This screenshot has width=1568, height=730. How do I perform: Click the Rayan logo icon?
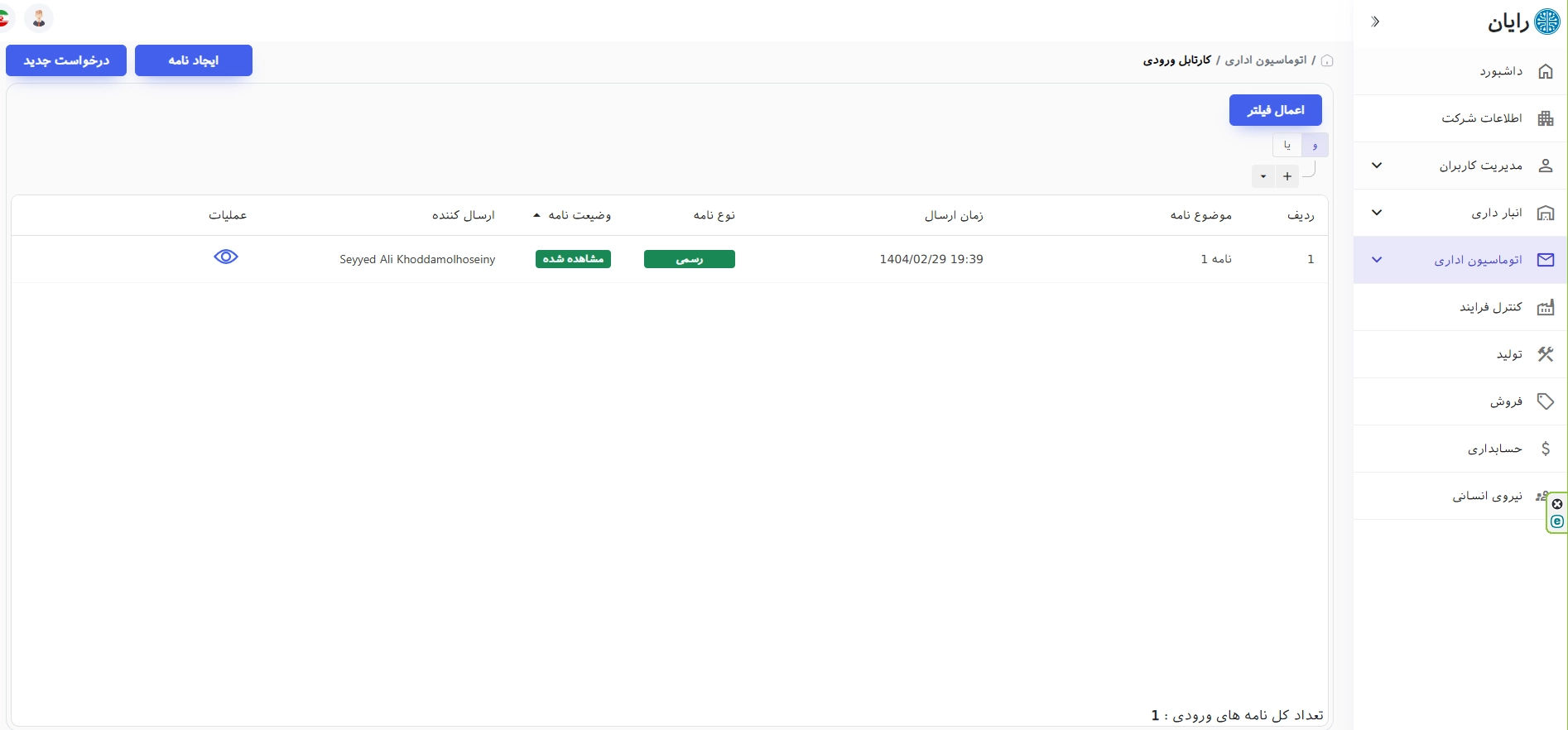point(1547,22)
